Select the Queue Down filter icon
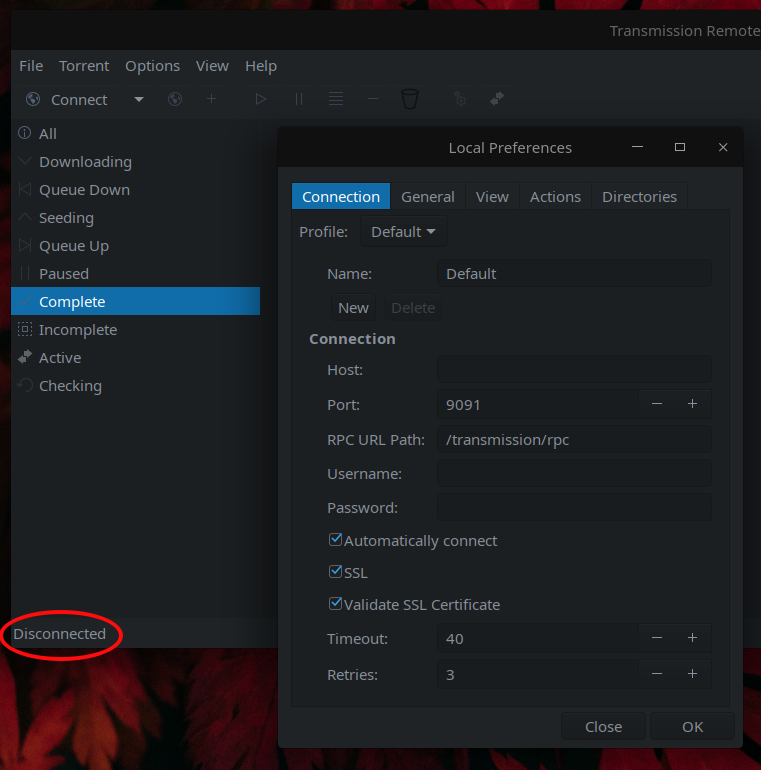Screen dimensions: 761x772 tap(25, 189)
